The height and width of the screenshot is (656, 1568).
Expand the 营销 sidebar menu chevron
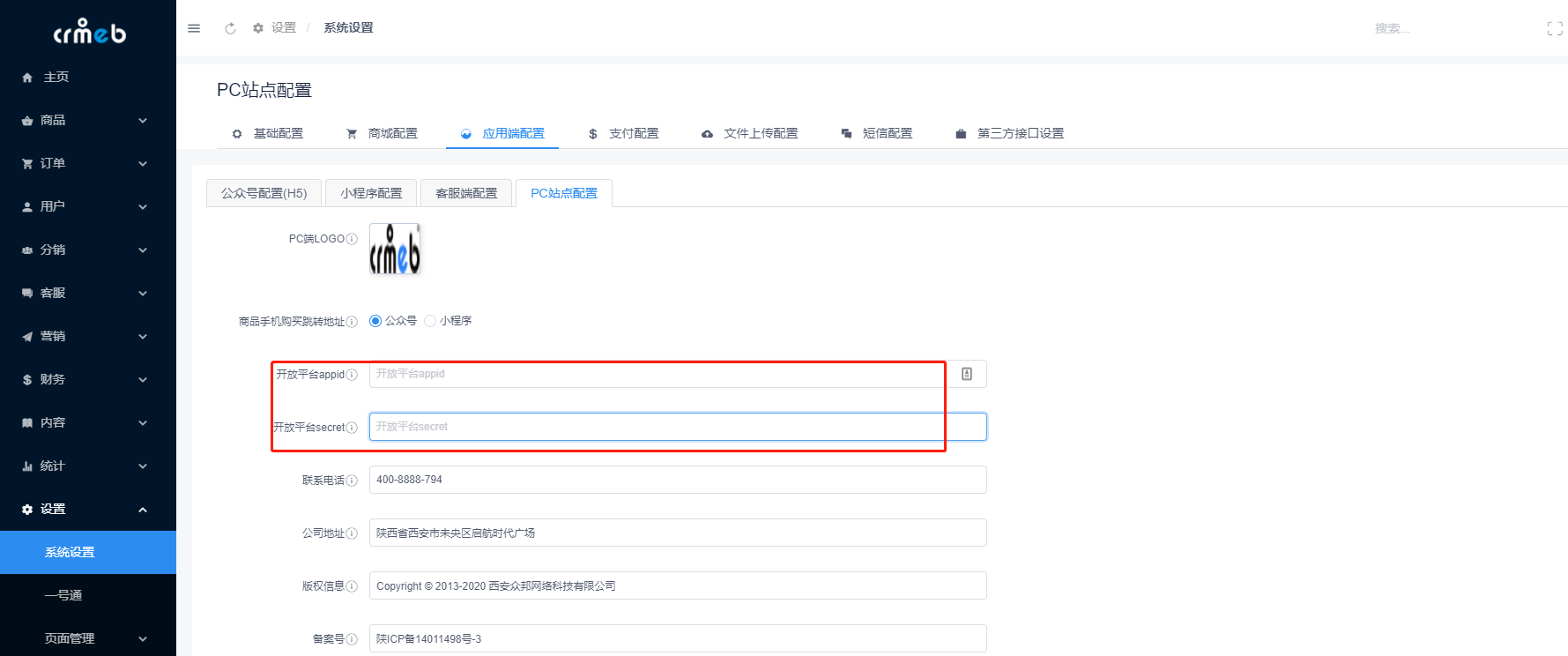point(143,337)
